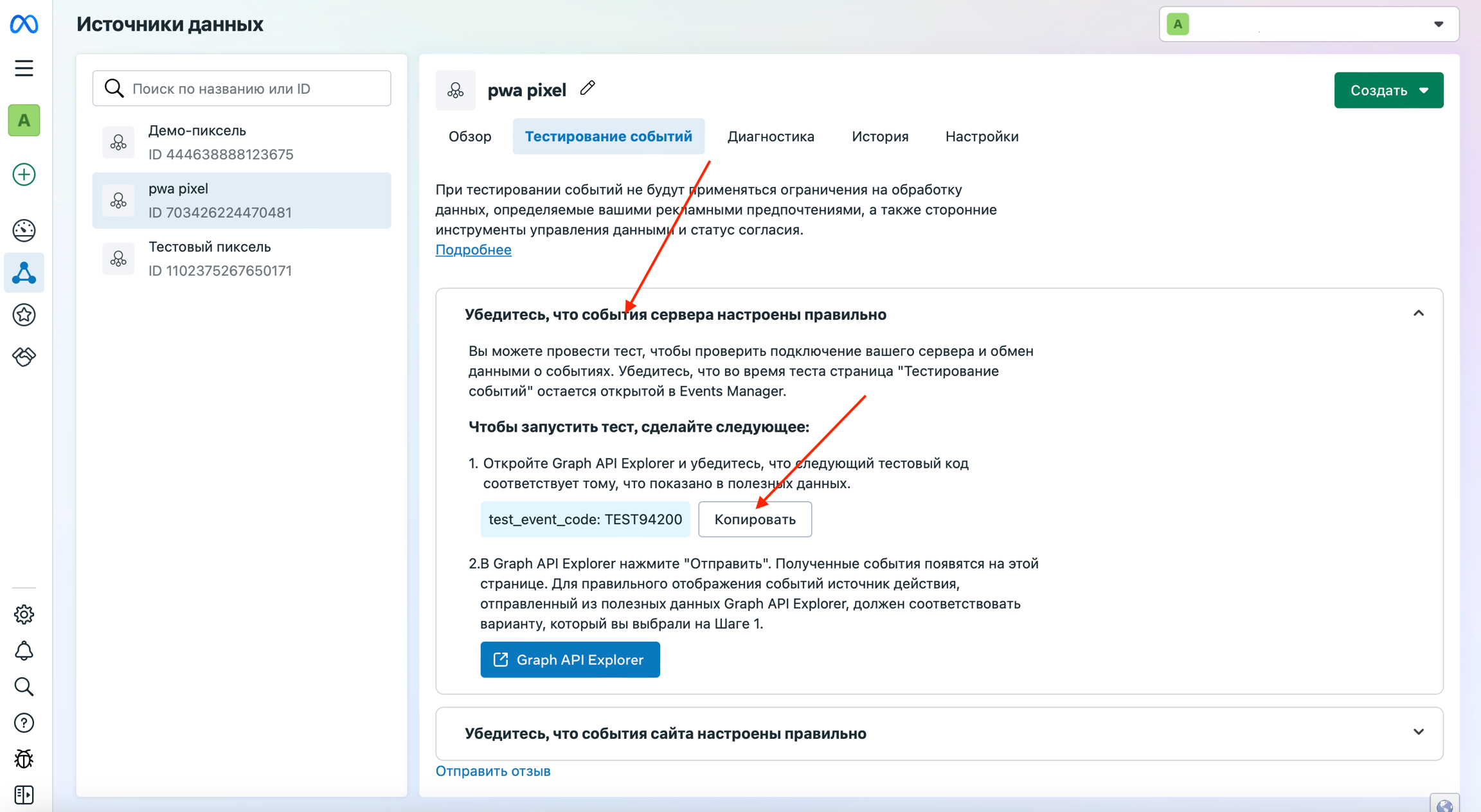1481x812 pixels.
Task: Open the Создать dropdown button
Action: click(1388, 91)
